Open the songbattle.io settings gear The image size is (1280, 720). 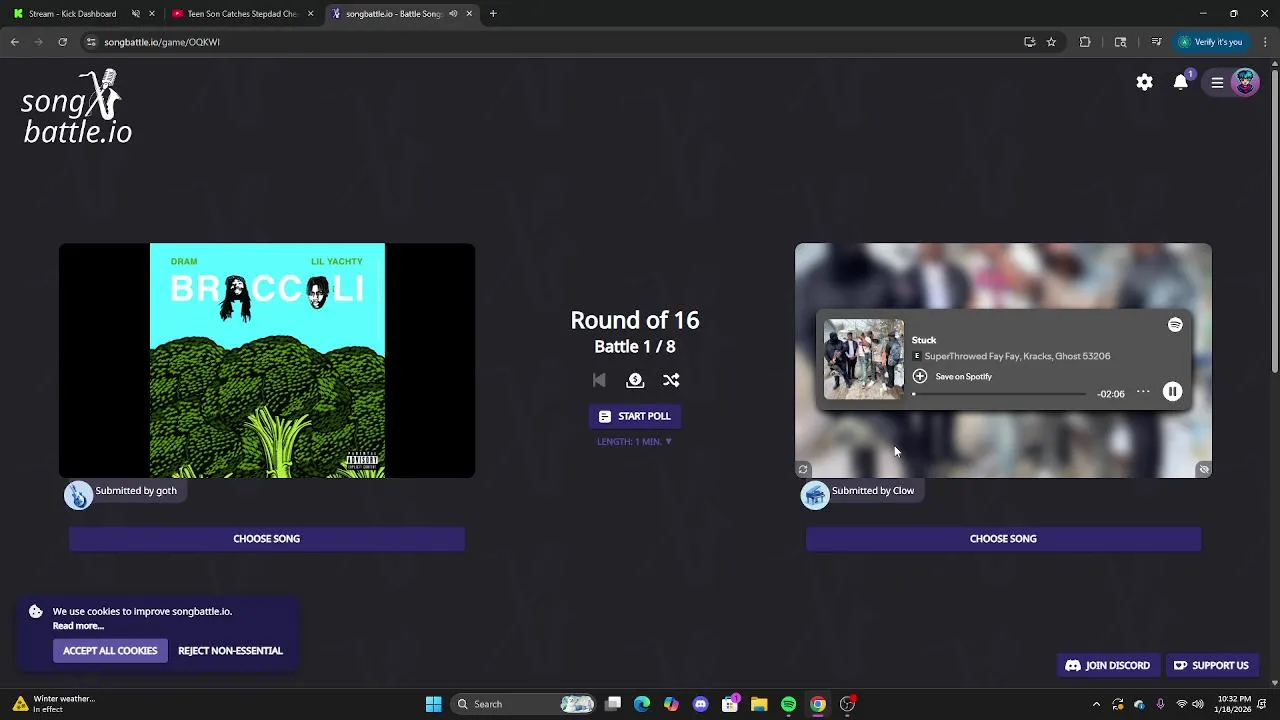click(1144, 82)
